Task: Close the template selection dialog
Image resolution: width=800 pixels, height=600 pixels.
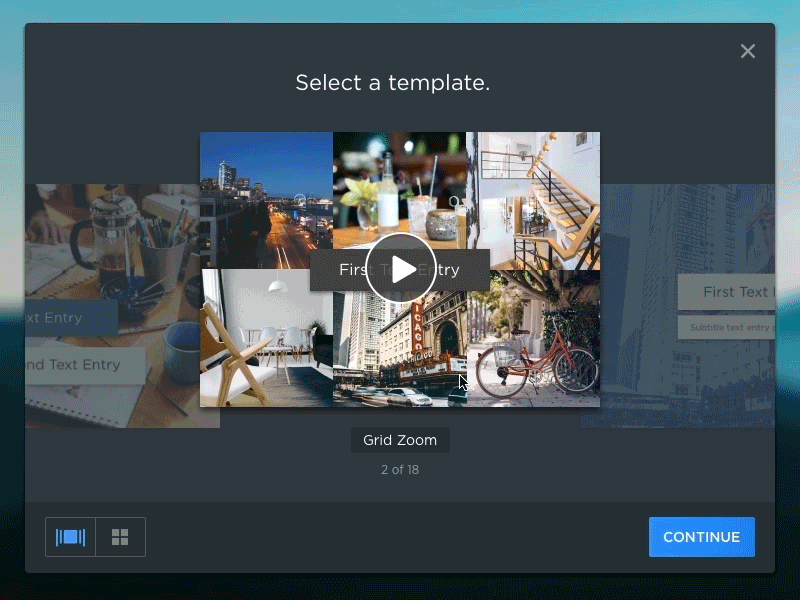Action: pyautogui.click(x=747, y=51)
